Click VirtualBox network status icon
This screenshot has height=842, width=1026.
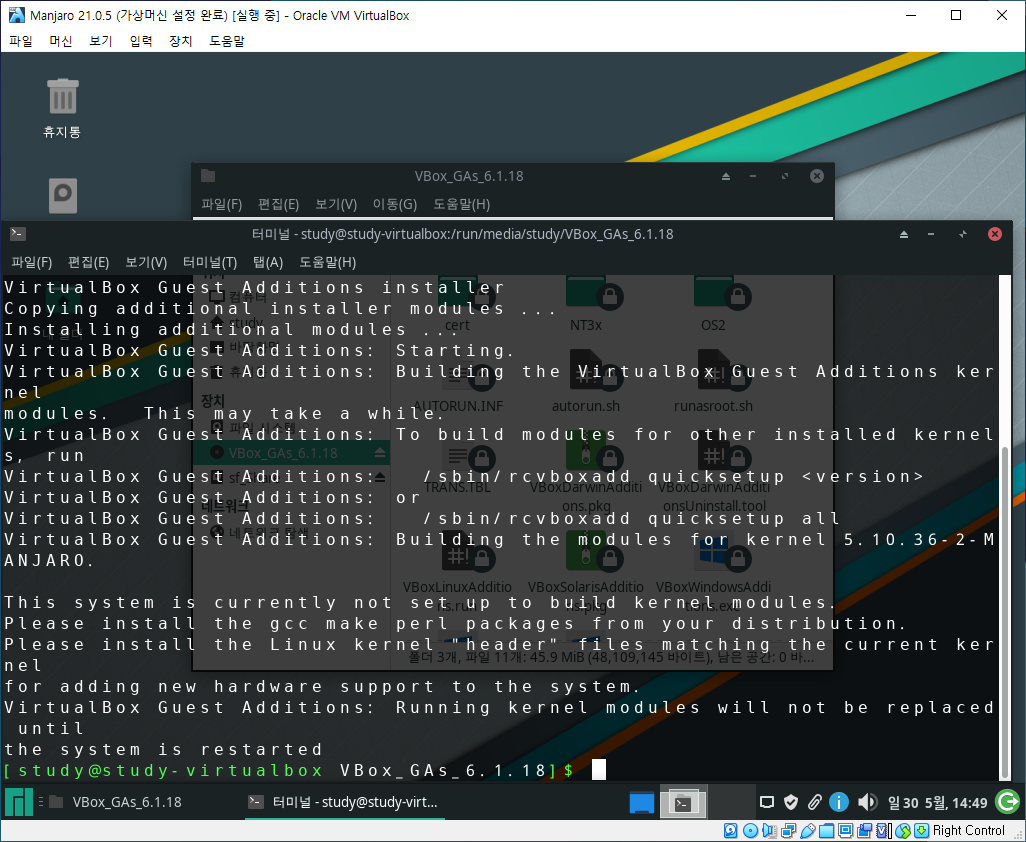(x=788, y=831)
